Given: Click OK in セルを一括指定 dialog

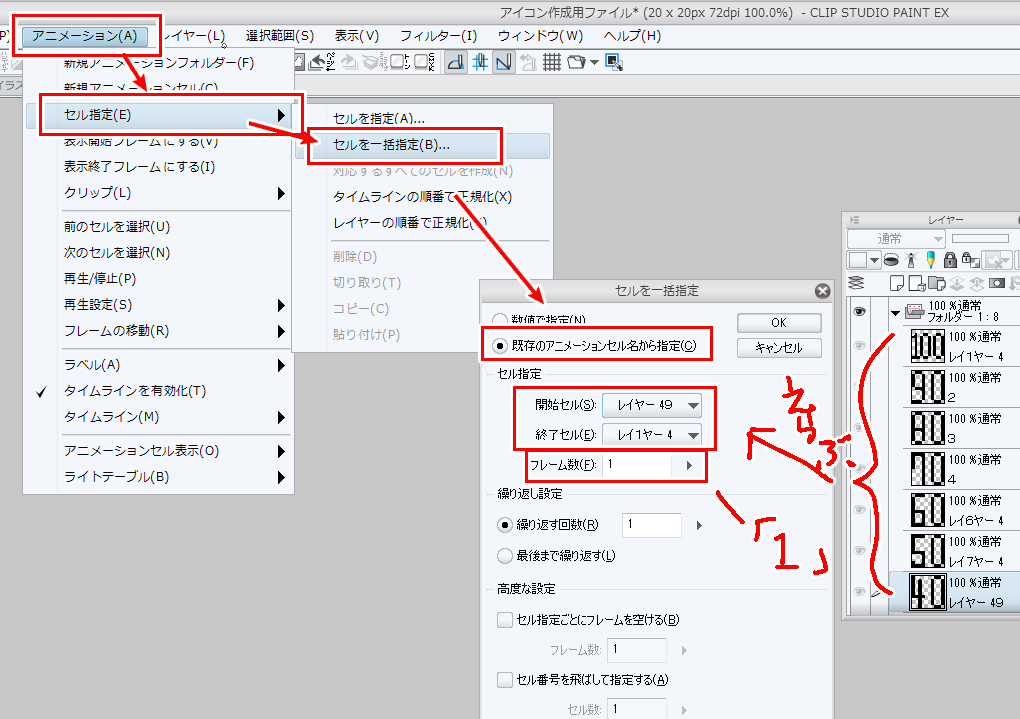Looking at the screenshot, I should (x=779, y=323).
